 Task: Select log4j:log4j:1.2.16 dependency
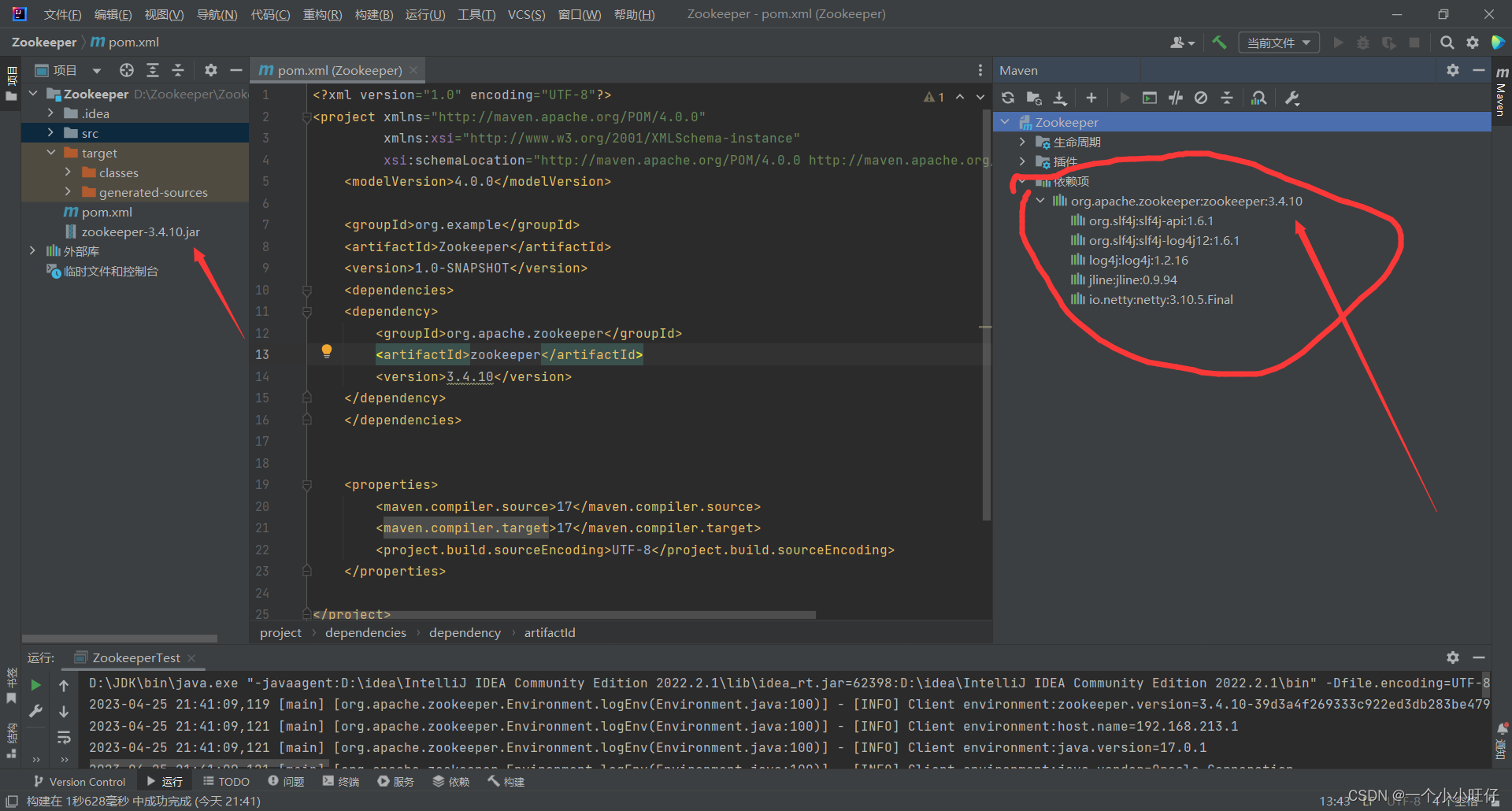click(1129, 260)
